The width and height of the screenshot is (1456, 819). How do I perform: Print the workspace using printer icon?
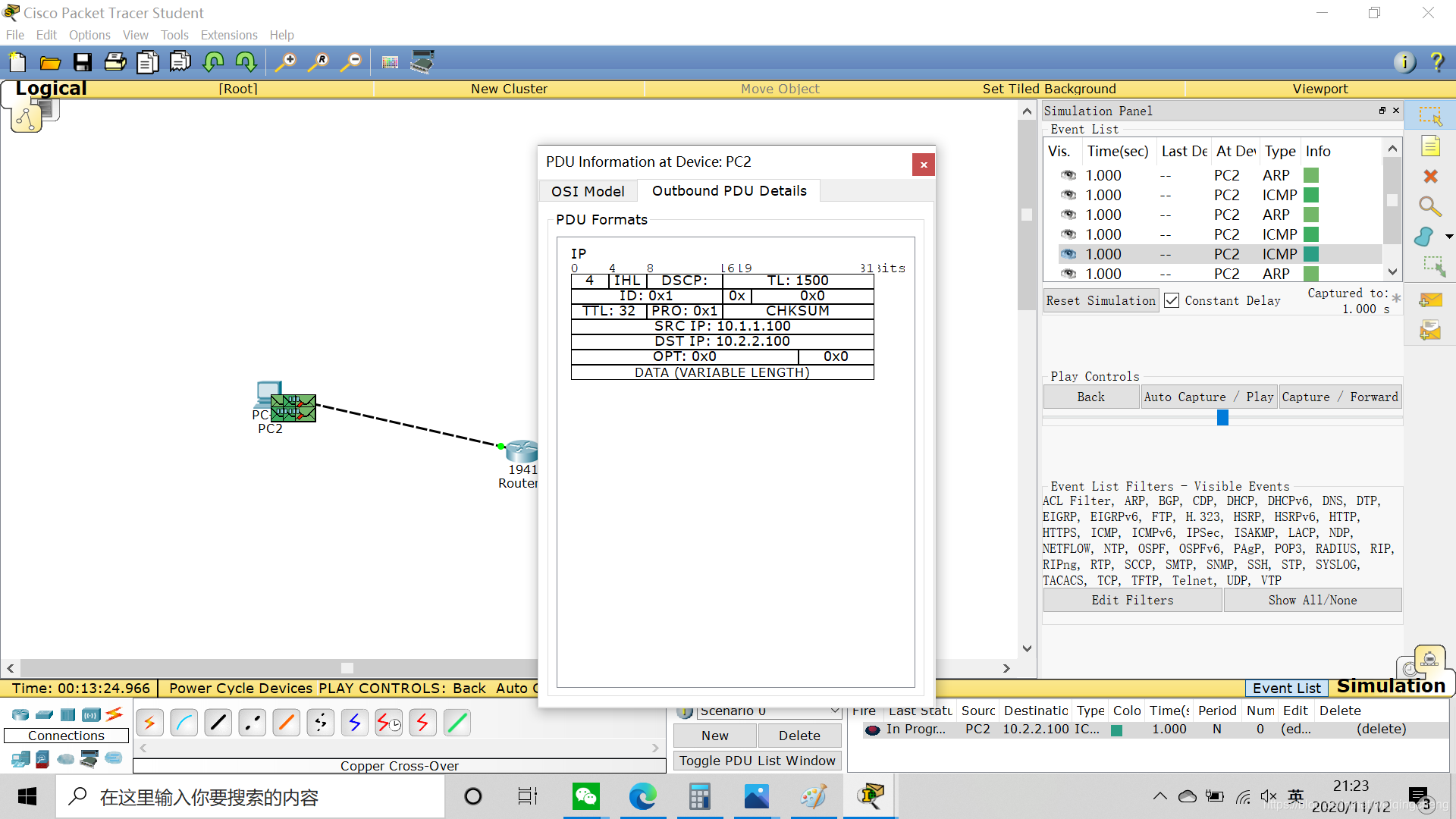coord(115,62)
